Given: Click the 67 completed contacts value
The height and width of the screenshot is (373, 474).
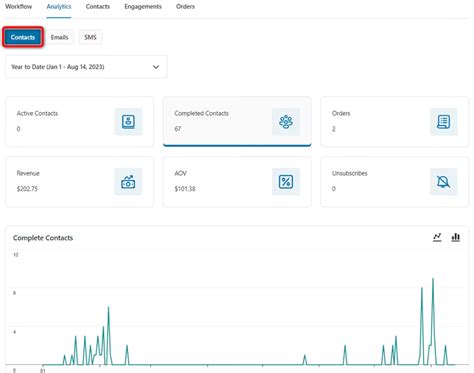Looking at the screenshot, I should pos(178,129).
